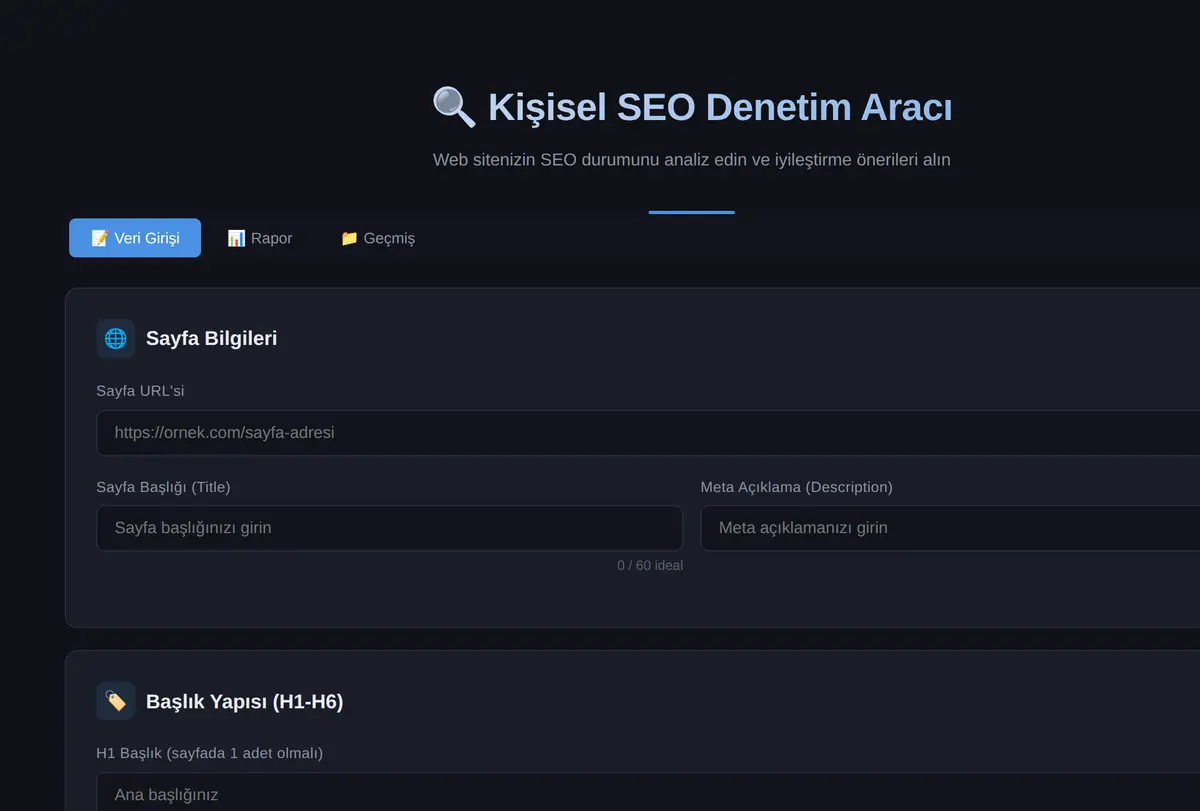Click the 'Meta Açıklama (Description)' label
The image size is (1200, 811).
pyautogui.click(x=797, y=487)
